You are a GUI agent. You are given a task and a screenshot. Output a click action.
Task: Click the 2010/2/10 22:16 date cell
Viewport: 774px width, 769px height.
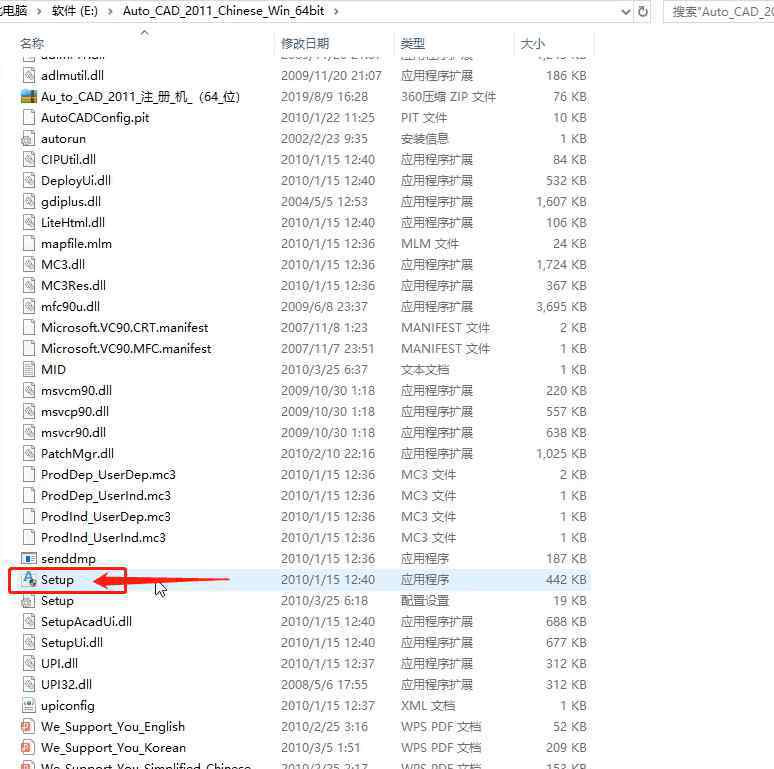(328, 454)
